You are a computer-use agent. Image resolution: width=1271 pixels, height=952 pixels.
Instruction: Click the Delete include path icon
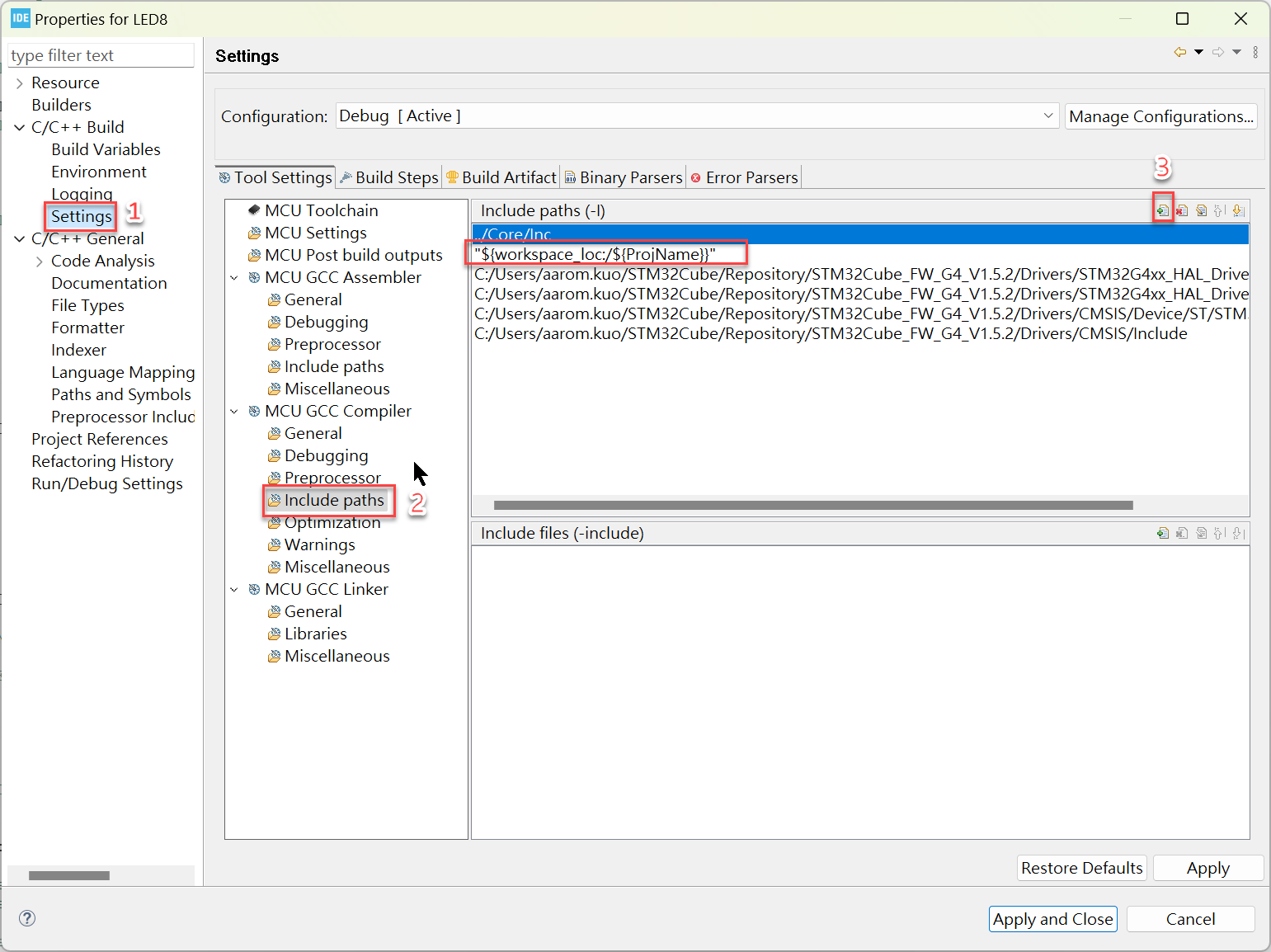coord(1182,210)
